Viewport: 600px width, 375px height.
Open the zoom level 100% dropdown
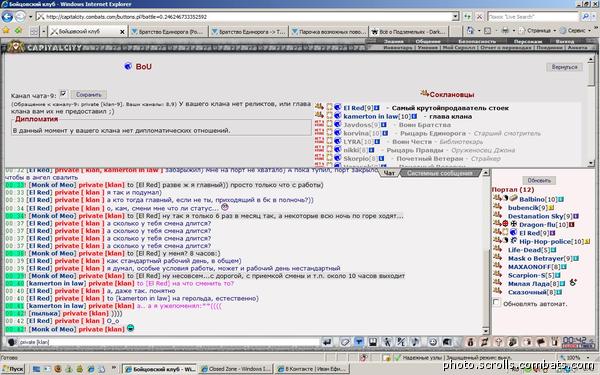point(587,357)
